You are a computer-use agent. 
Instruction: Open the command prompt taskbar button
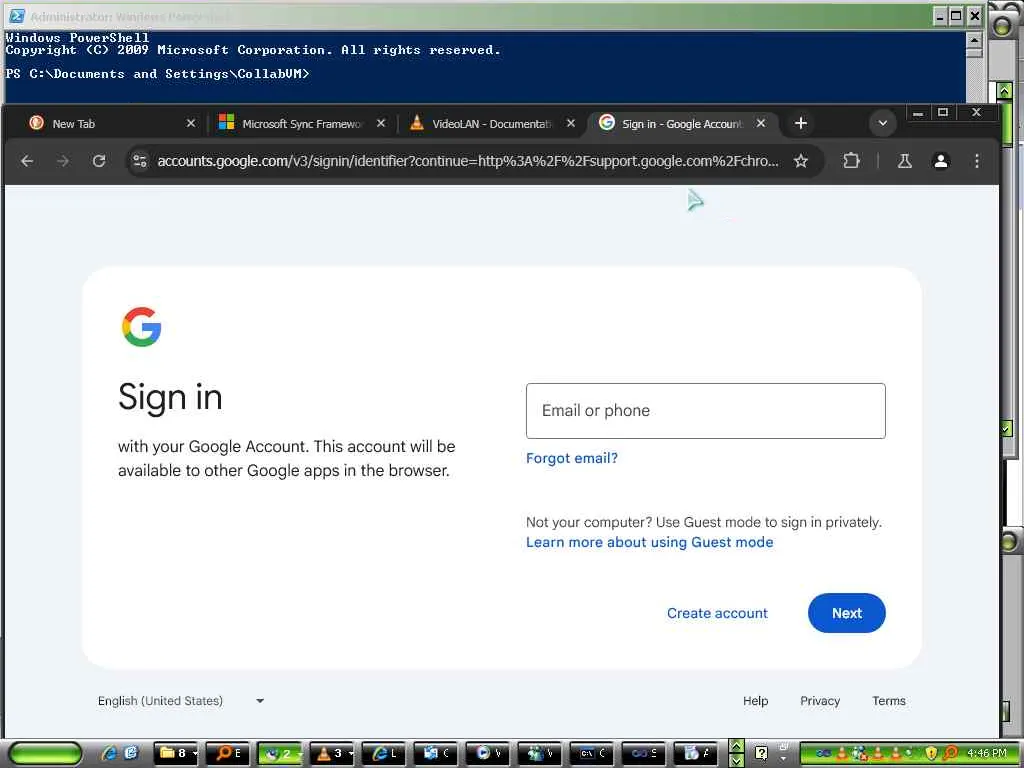coord(592,754)
